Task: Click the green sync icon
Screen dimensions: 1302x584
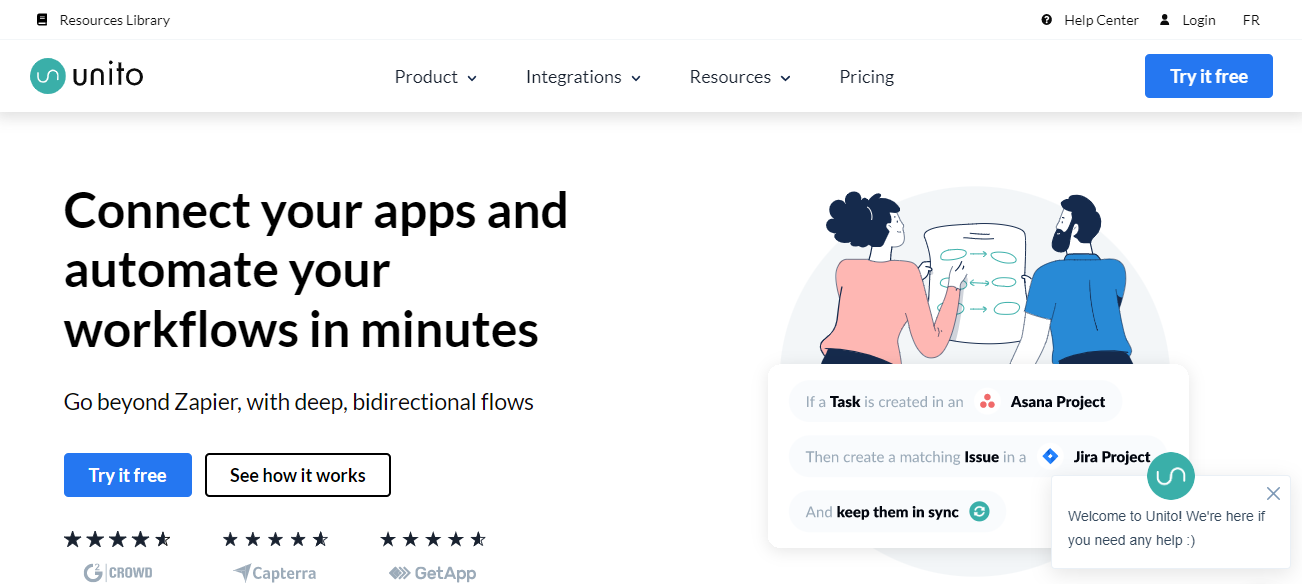Action: pyautogui.click(x=980, y=512)
